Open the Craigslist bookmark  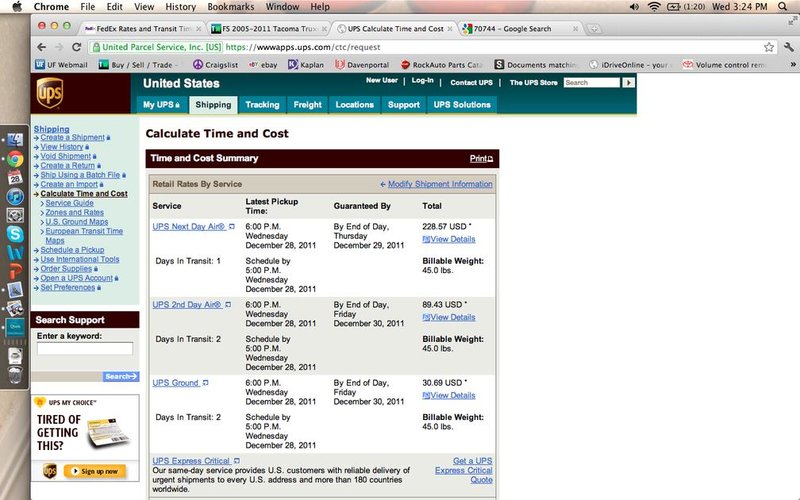point(216,65)
